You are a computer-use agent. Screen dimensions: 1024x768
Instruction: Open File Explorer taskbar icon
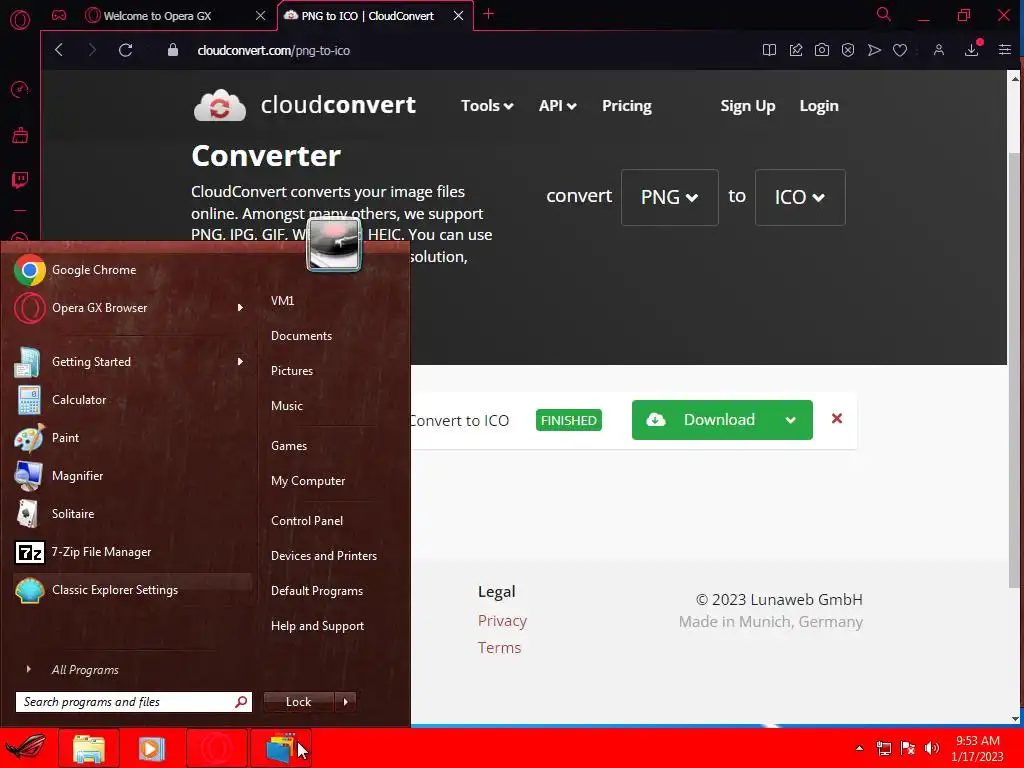coord(89,748)
